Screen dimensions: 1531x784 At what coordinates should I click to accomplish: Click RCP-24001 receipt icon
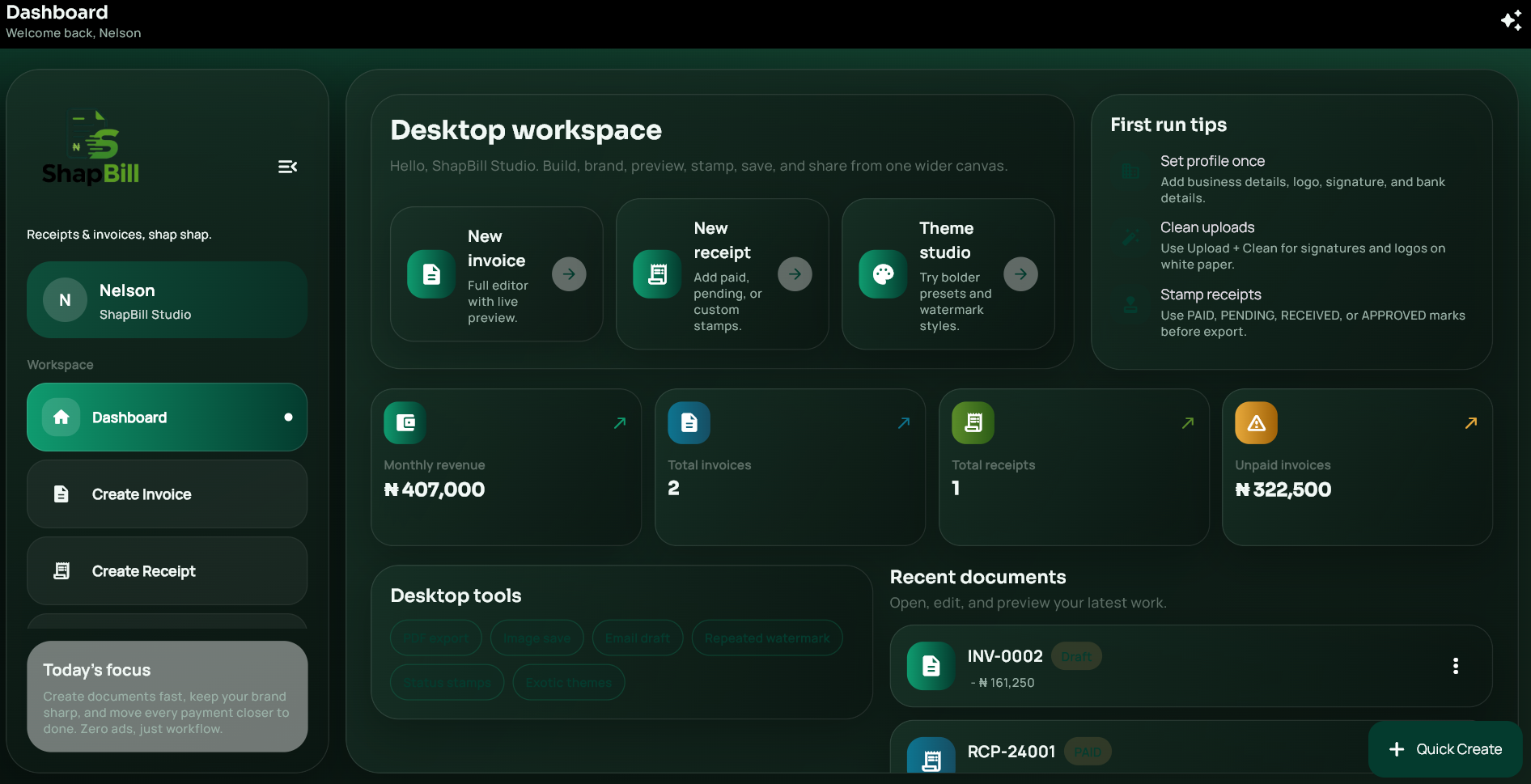(931, 756)
